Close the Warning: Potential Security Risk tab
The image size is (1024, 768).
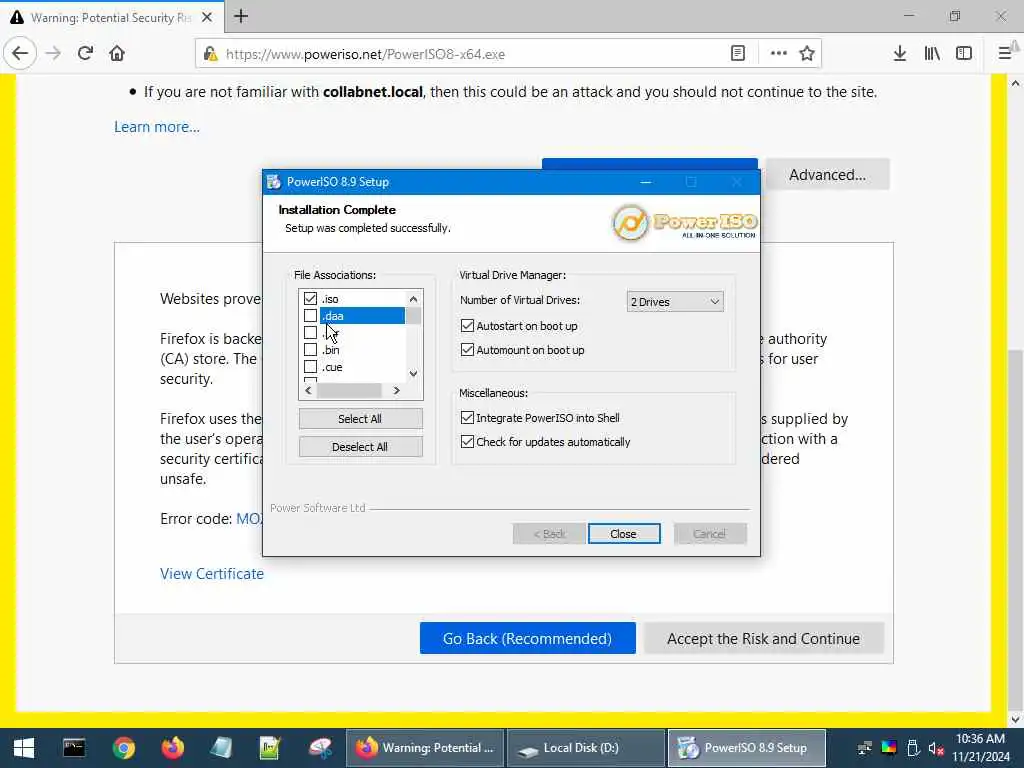coord(207,18)
